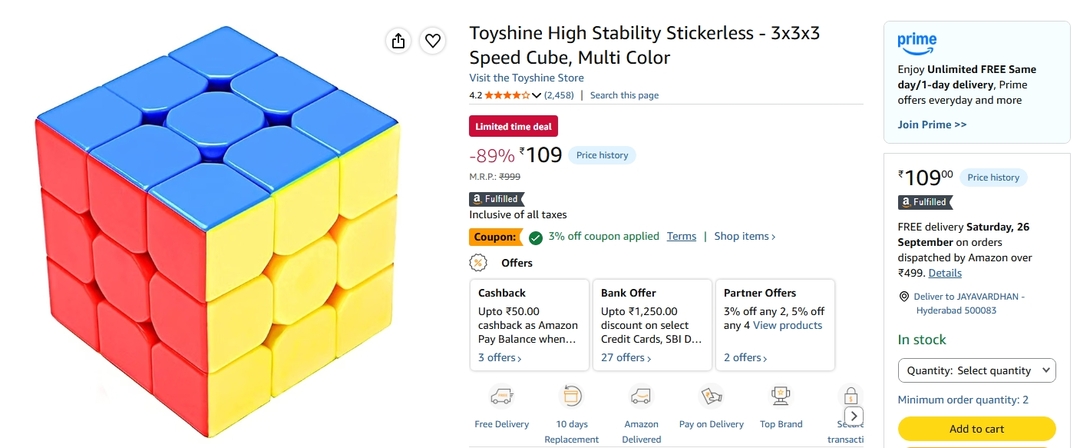1090x448 pixels.
Task: Click the 10 days Replacement icon
Action: (571, 397)
